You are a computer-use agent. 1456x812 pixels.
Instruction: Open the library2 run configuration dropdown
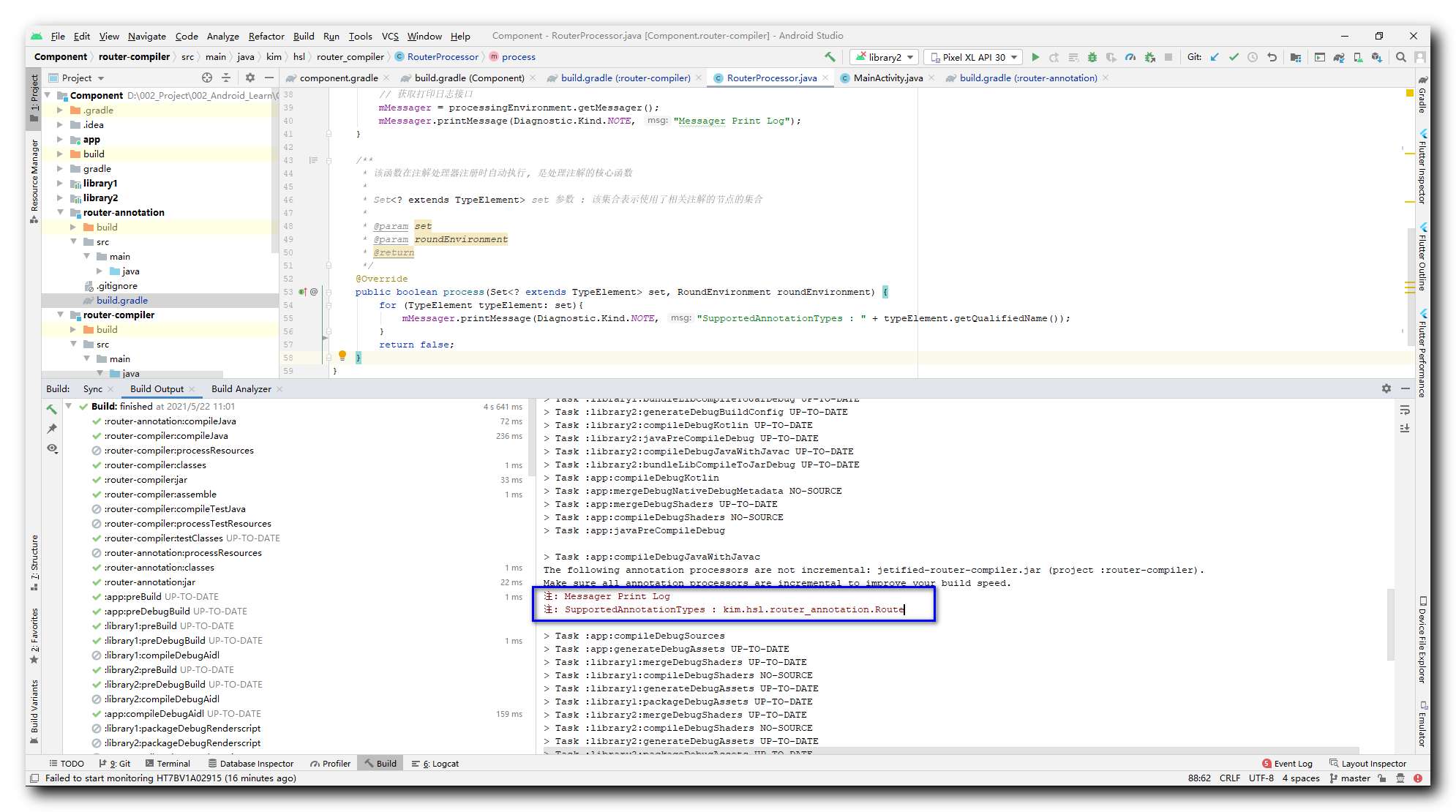point(884,57)
